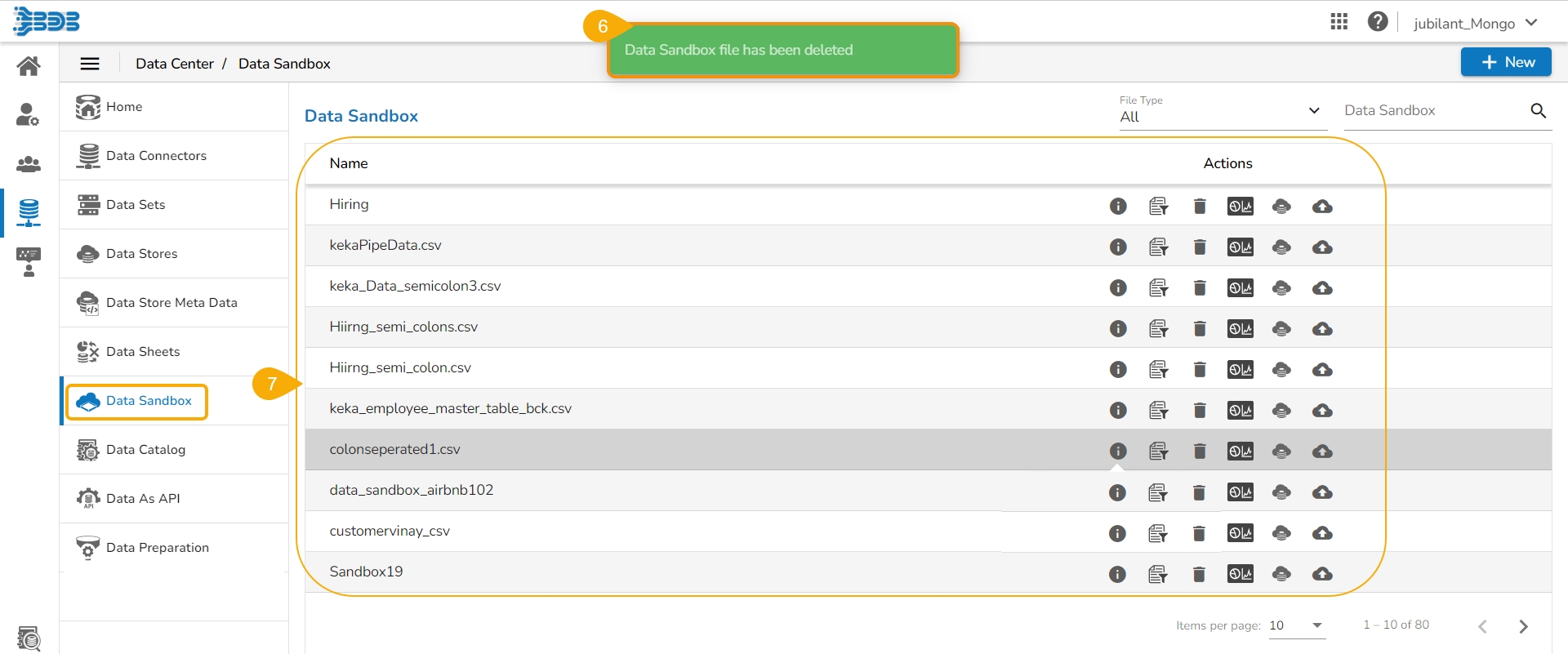Image resolution: width=1568 pixels, height=654 pixels.
Task: Click the trash icon in the Hiring row
Action: click(x=1200, y=207)
